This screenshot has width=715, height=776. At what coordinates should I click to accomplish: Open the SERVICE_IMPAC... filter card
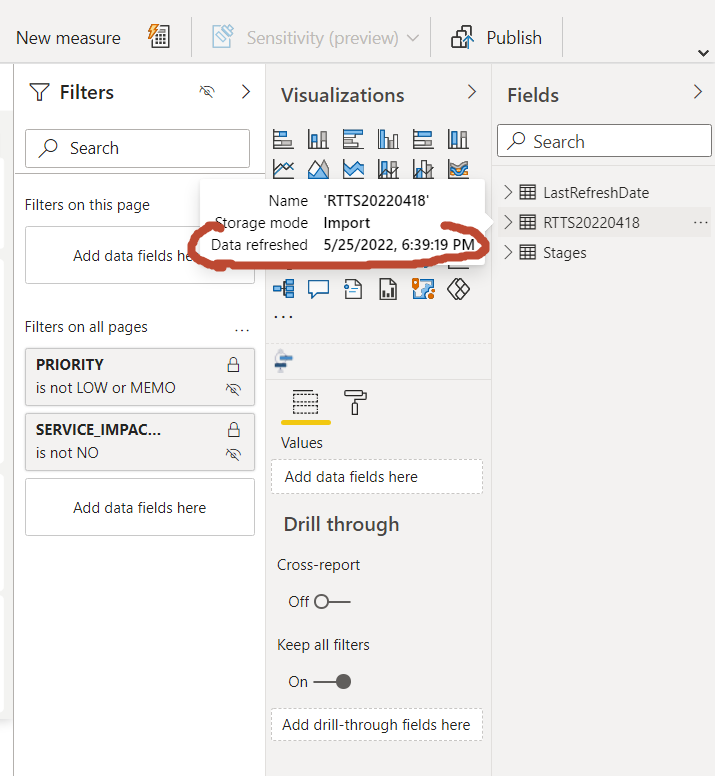click(x=140, y=442)
